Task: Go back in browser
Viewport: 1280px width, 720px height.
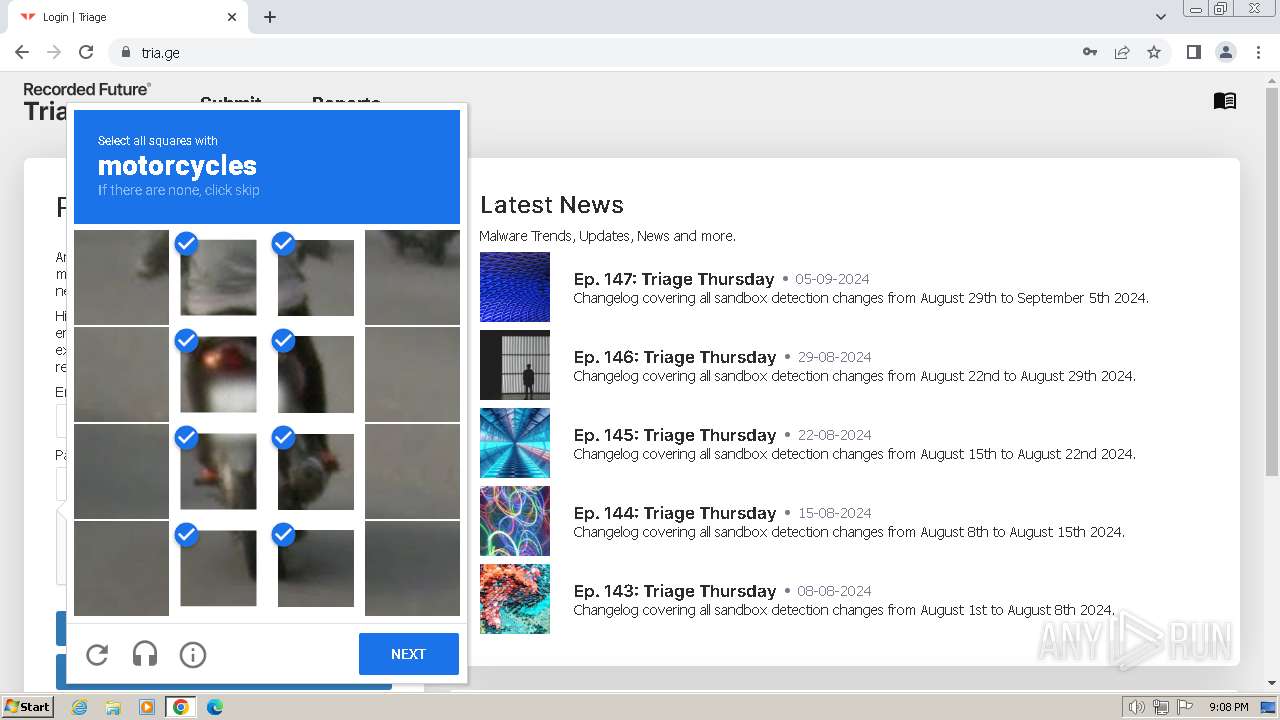Action: pyautogui.click(x=22, y=52)
